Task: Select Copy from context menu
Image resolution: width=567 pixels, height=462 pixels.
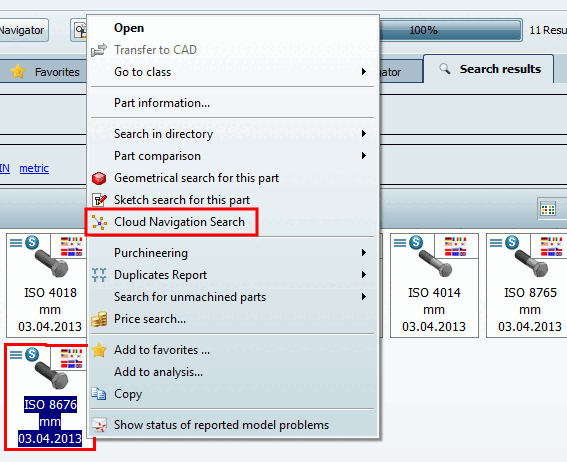Action: pos(232,394)
